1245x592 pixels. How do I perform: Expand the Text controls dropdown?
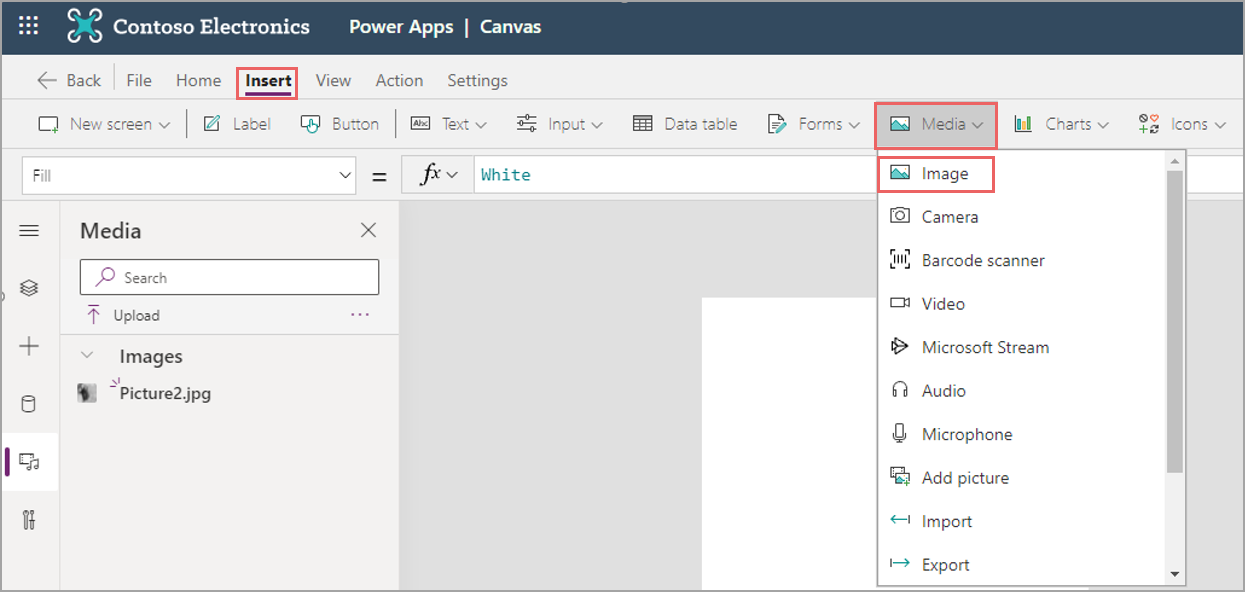pos(449,124)
